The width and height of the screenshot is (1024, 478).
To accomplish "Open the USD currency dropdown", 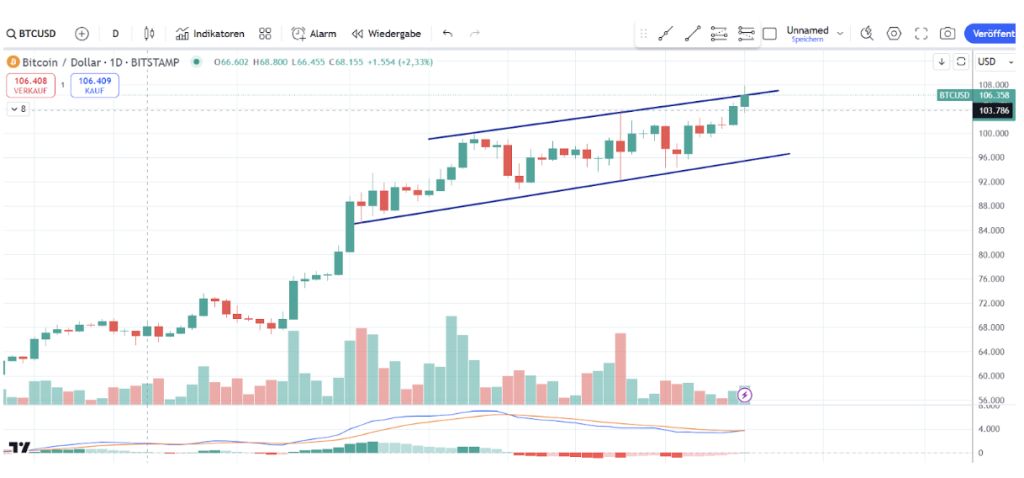I will pyautogui.click(x=996, y=62).
